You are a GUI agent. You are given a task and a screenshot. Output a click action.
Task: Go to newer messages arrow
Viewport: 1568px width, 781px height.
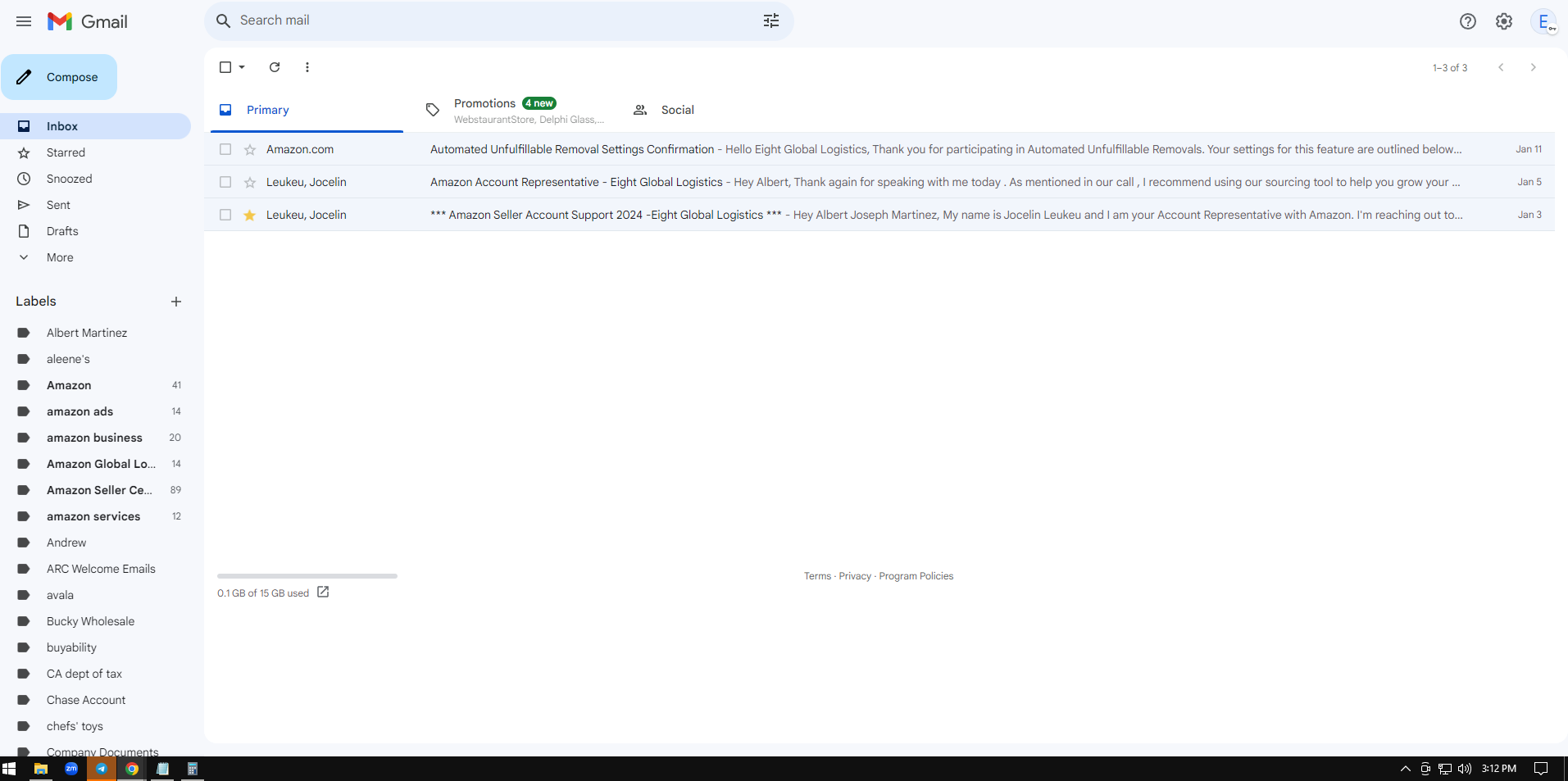point(1501,67)
